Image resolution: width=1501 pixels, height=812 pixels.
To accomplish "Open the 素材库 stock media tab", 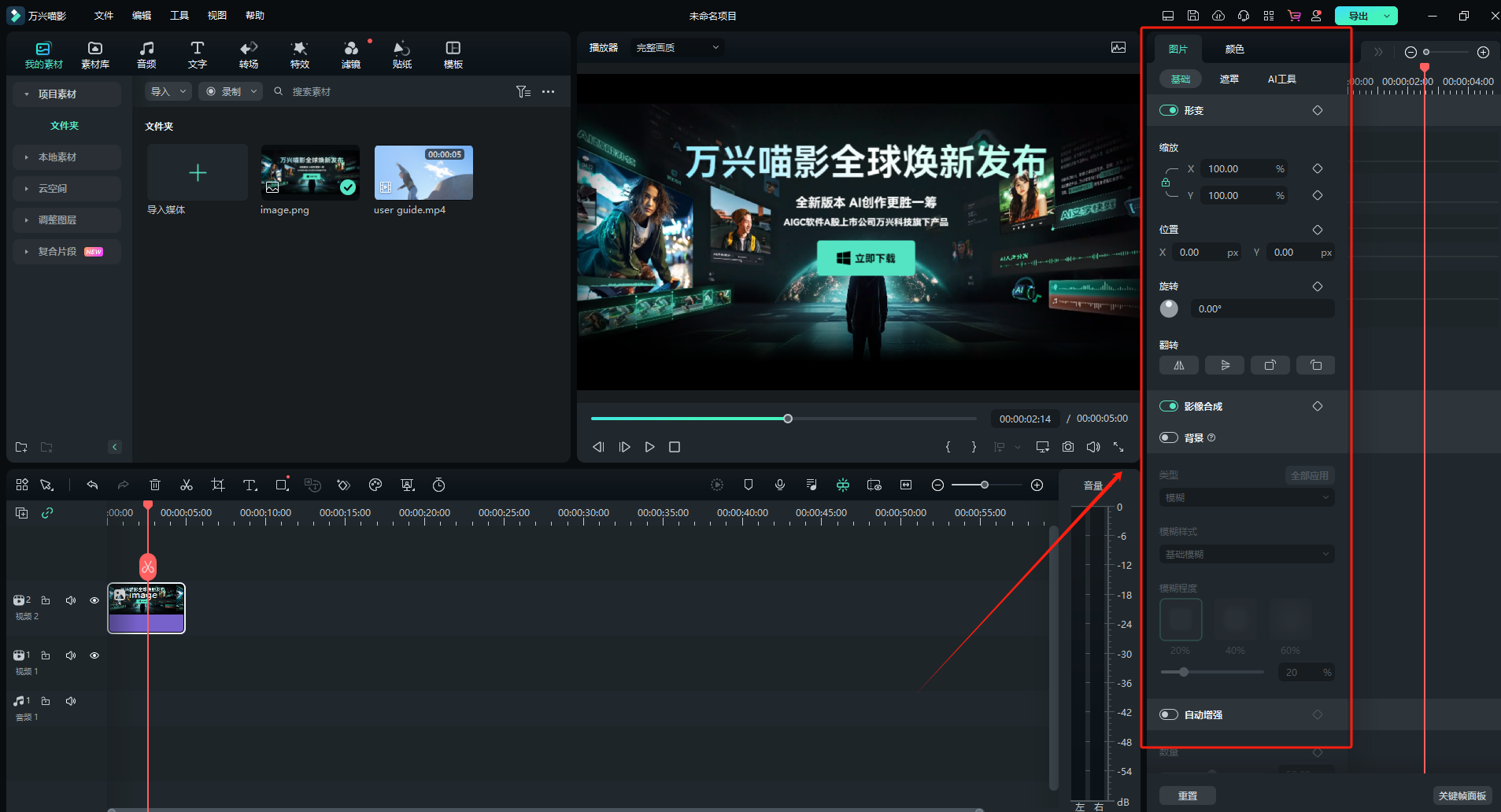I will click(95, 55).
